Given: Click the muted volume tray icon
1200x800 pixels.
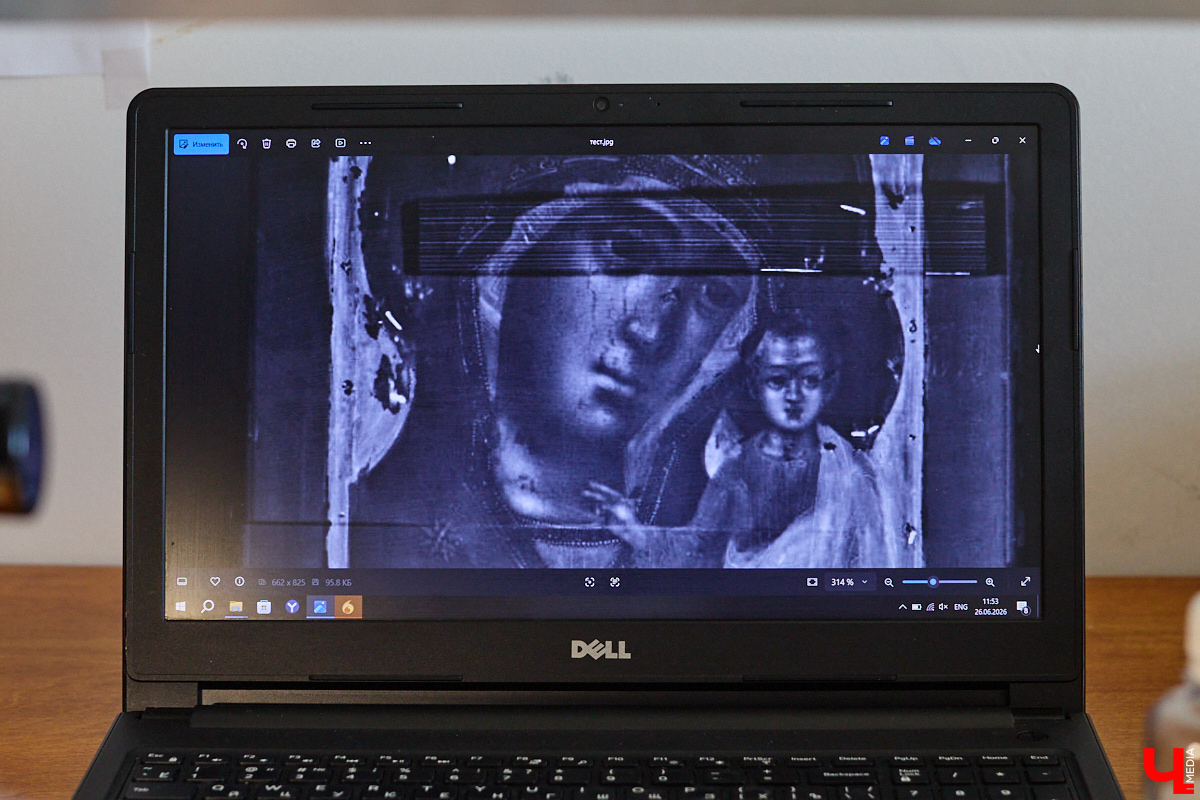Looking at the screenshot, I should [x=944, y=607].
